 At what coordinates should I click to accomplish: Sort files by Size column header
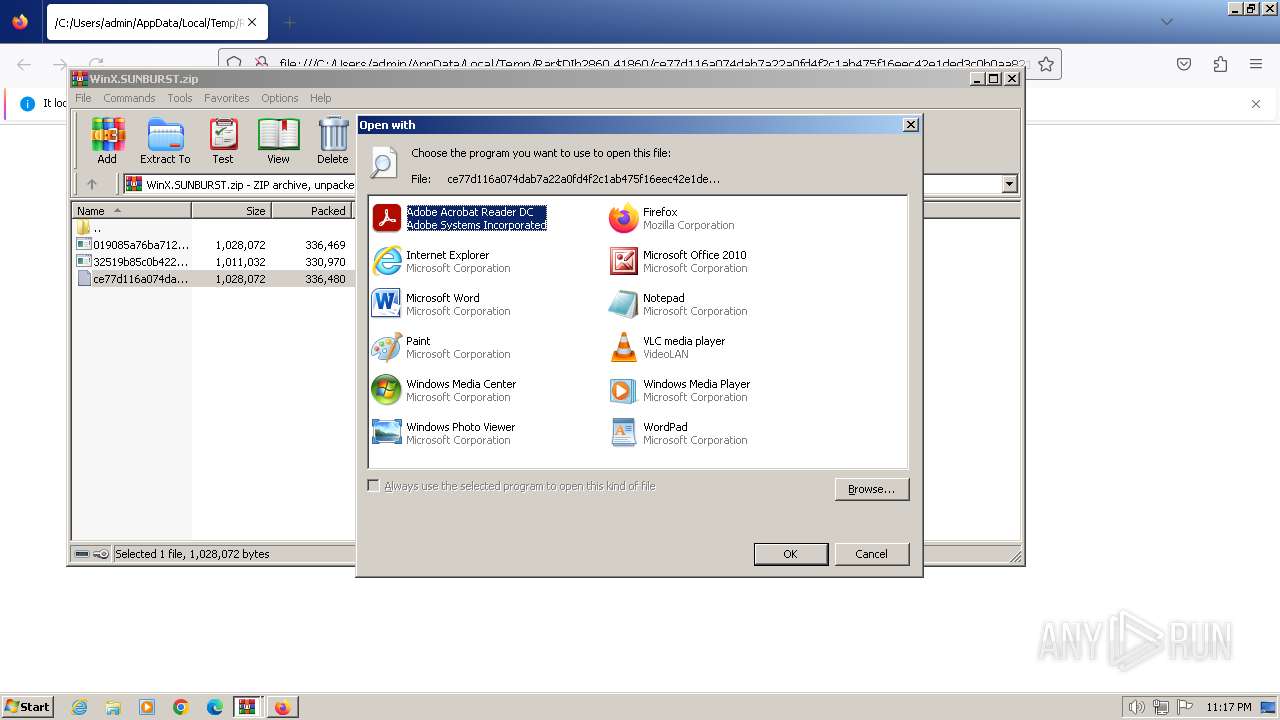coord(231,210)
